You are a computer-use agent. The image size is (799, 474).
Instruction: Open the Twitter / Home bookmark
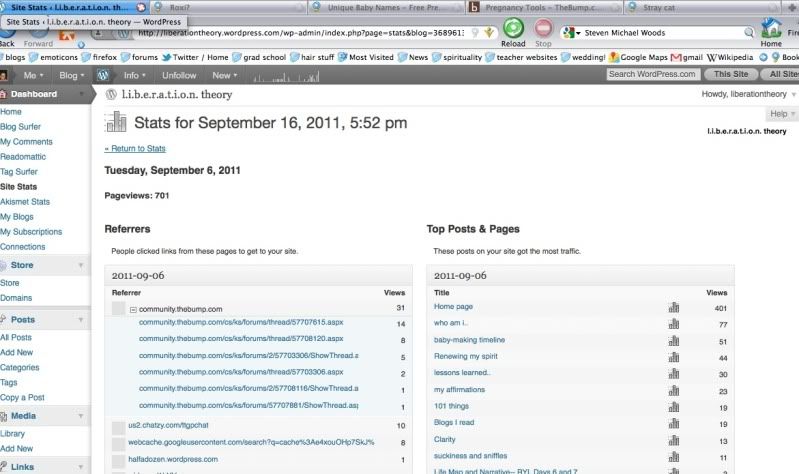[195, 57]
